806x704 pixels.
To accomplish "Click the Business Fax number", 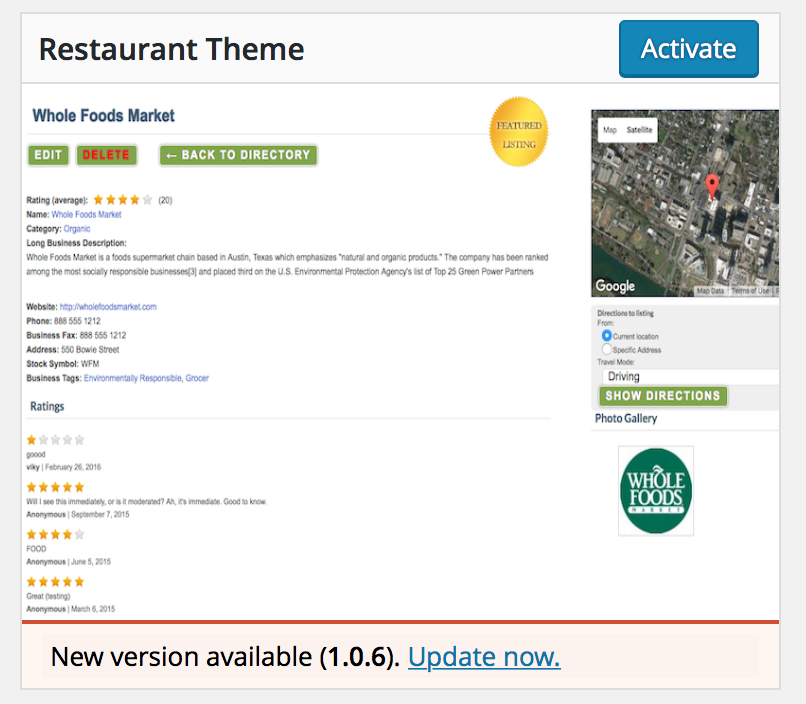I will (103, 336).
